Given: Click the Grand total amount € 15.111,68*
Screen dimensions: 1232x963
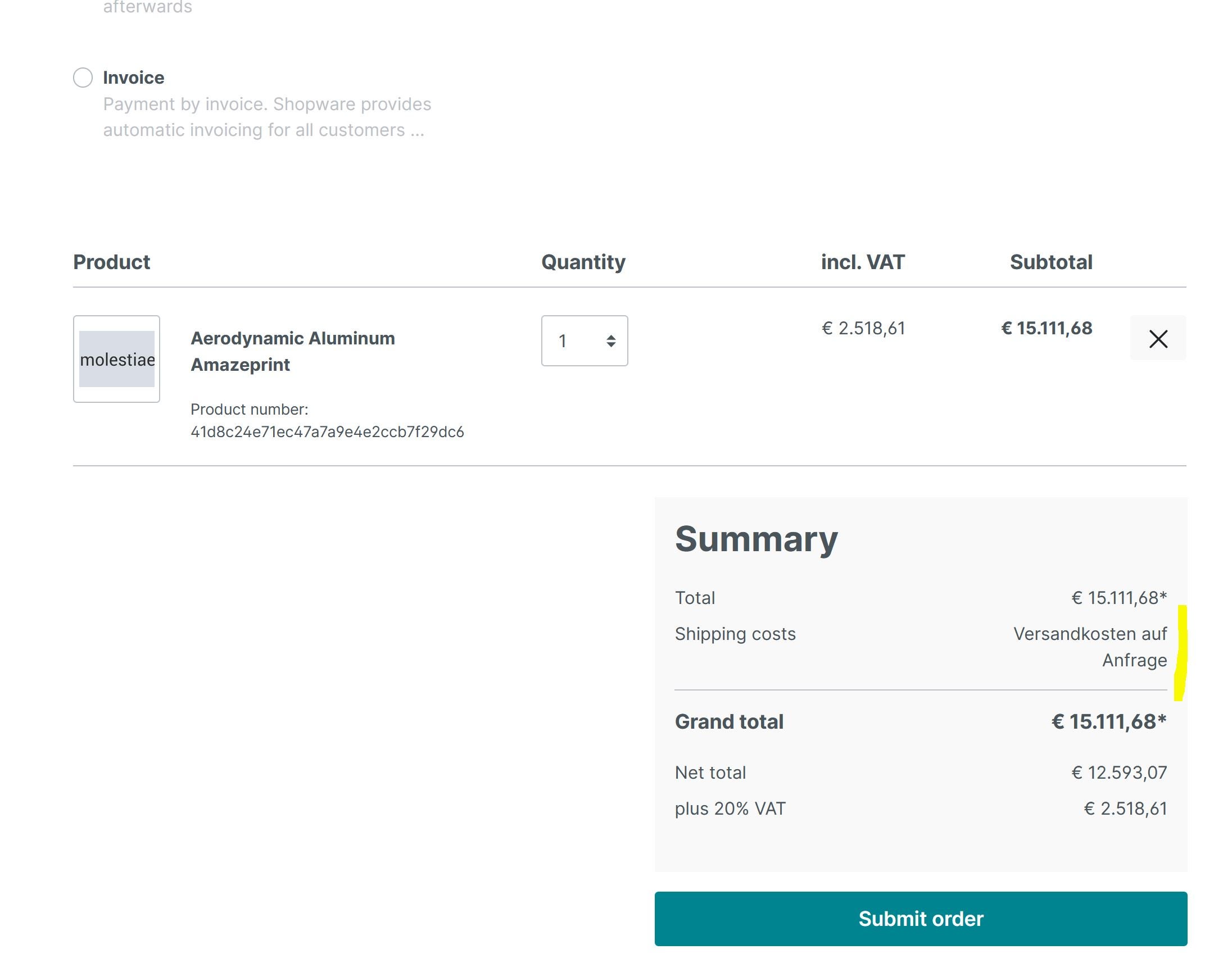Looking at the screenshot, I should pos(1109,721).
